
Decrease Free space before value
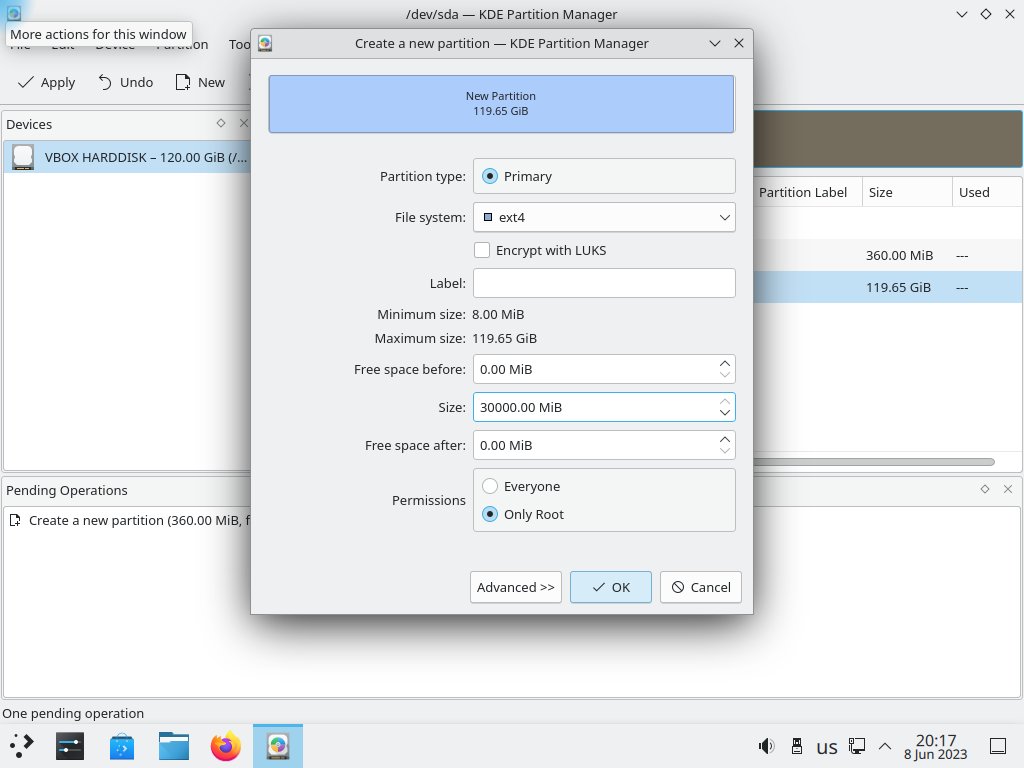725,375
